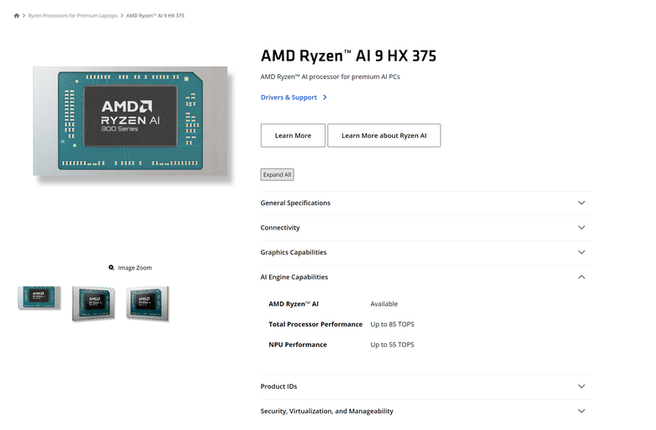Expand General Specifications section

tap(426, 203)
